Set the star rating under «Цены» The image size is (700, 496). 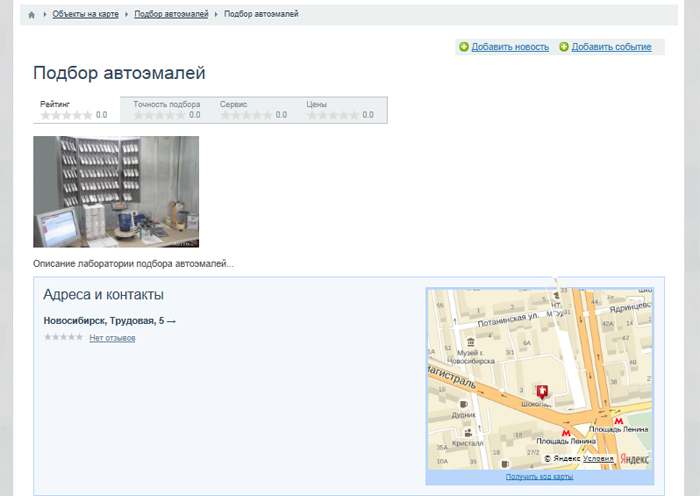(x=333, y=115)
